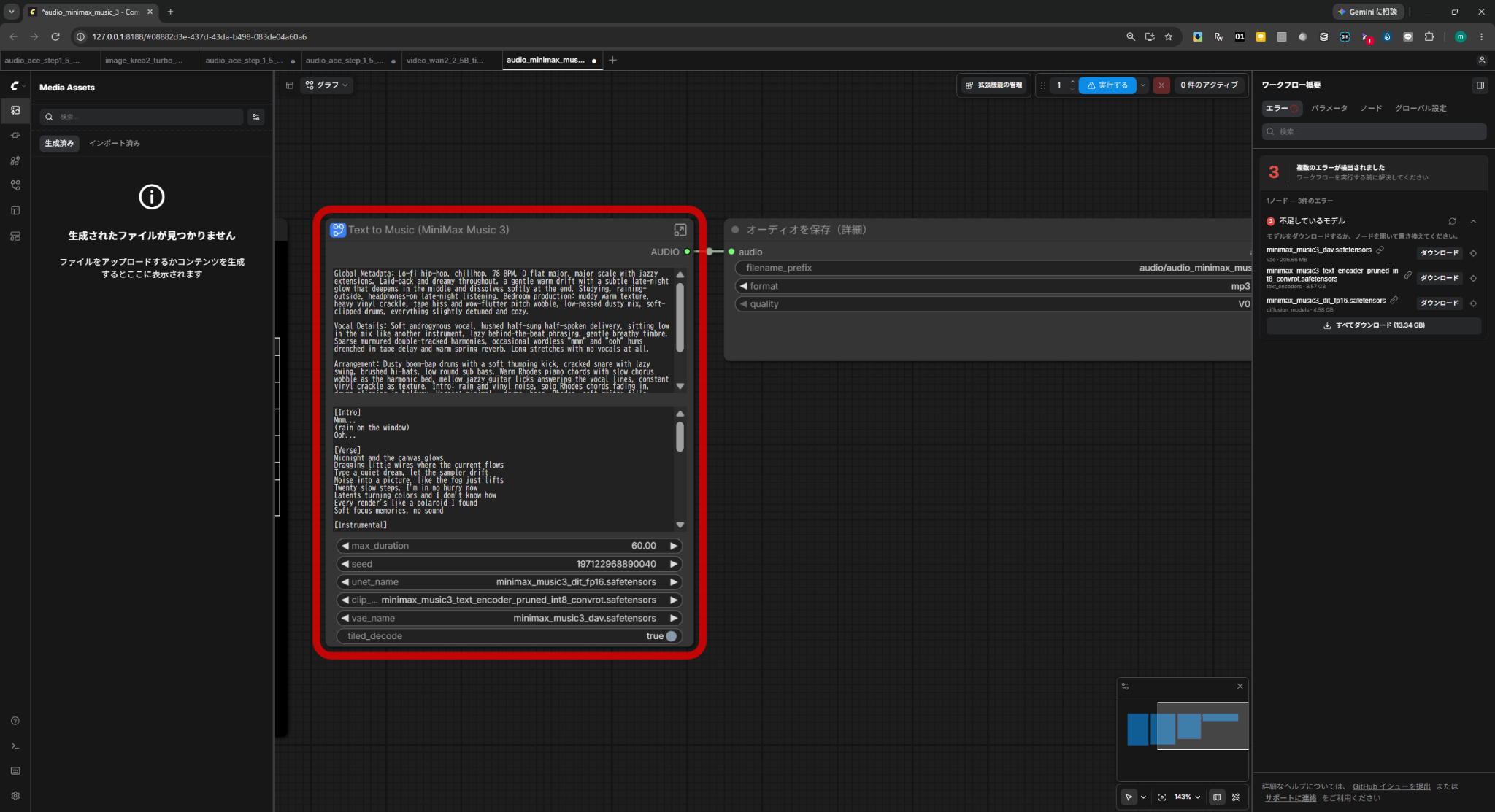Image resolution: width=1495 pixels, height=812 pixels.
Task: Collapse the 不足しているモデル section
Action: [1473, 221]
